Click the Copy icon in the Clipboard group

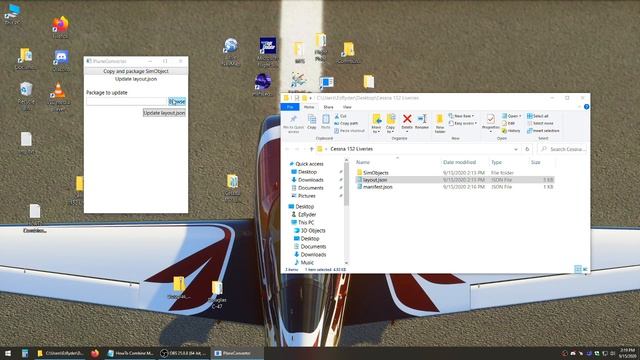tap(312, 122)
